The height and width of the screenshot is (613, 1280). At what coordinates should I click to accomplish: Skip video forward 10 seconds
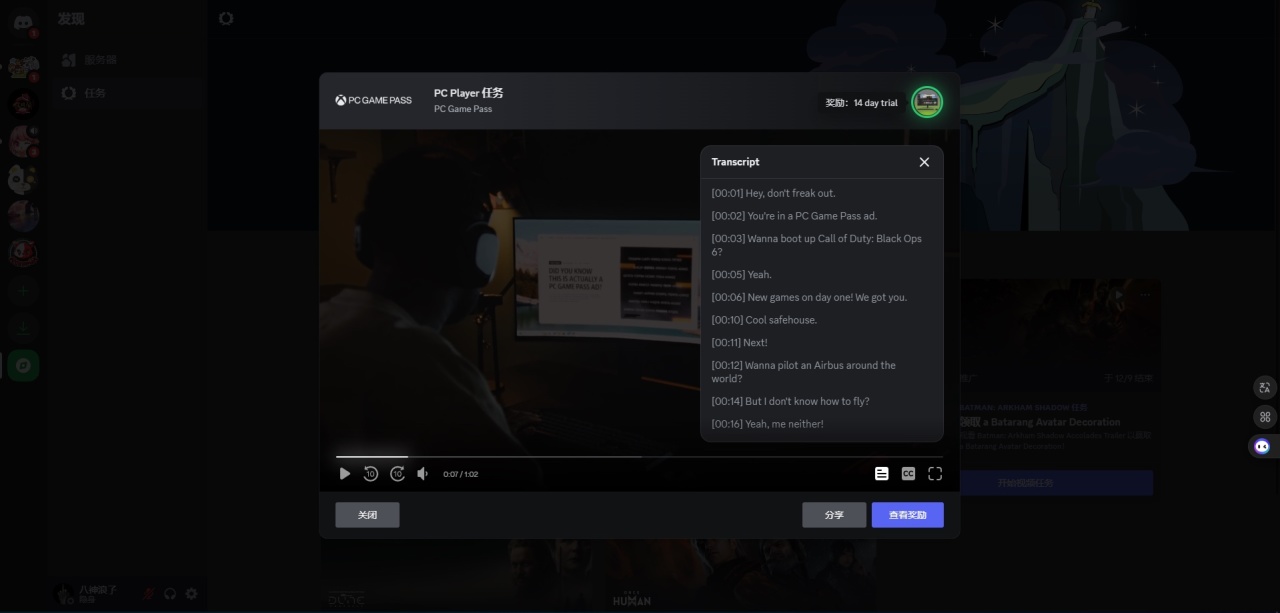pos(397,474)
